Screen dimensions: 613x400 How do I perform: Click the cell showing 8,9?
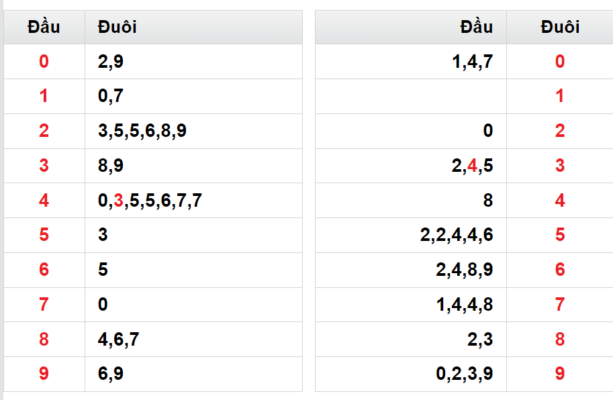pos(194,166)
